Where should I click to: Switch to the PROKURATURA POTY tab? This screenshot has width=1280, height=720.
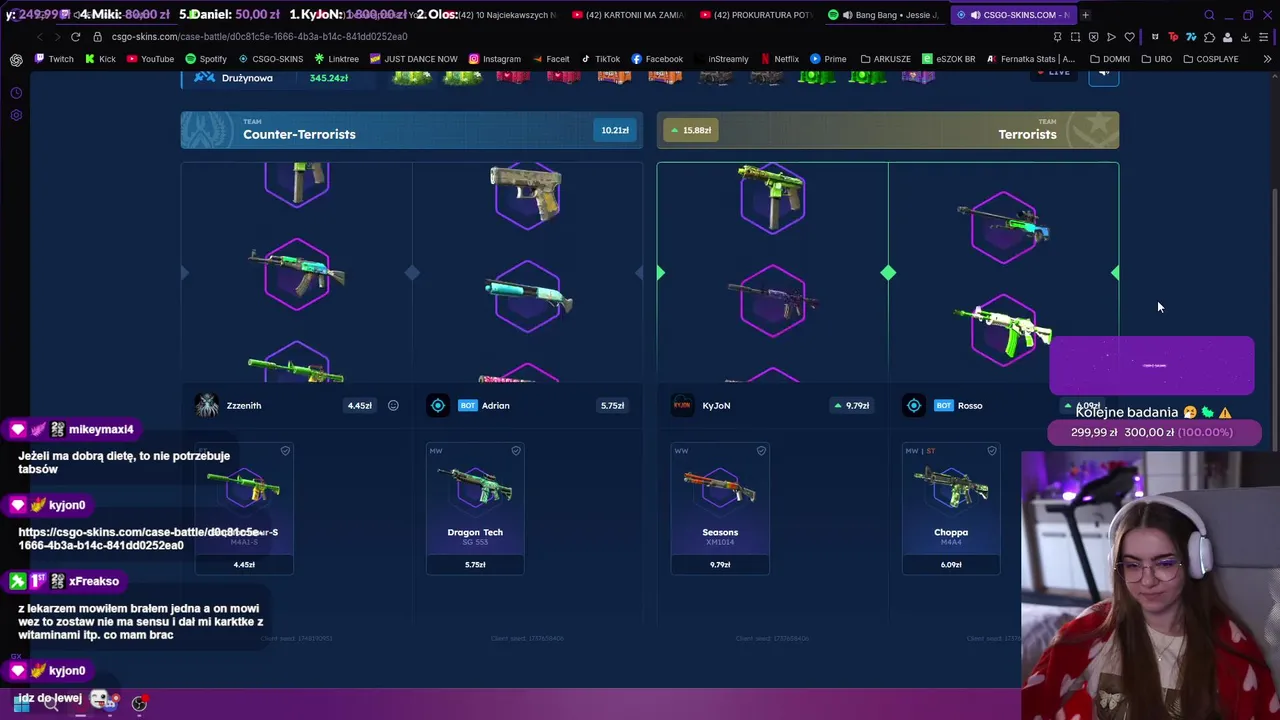pos(756,15)
